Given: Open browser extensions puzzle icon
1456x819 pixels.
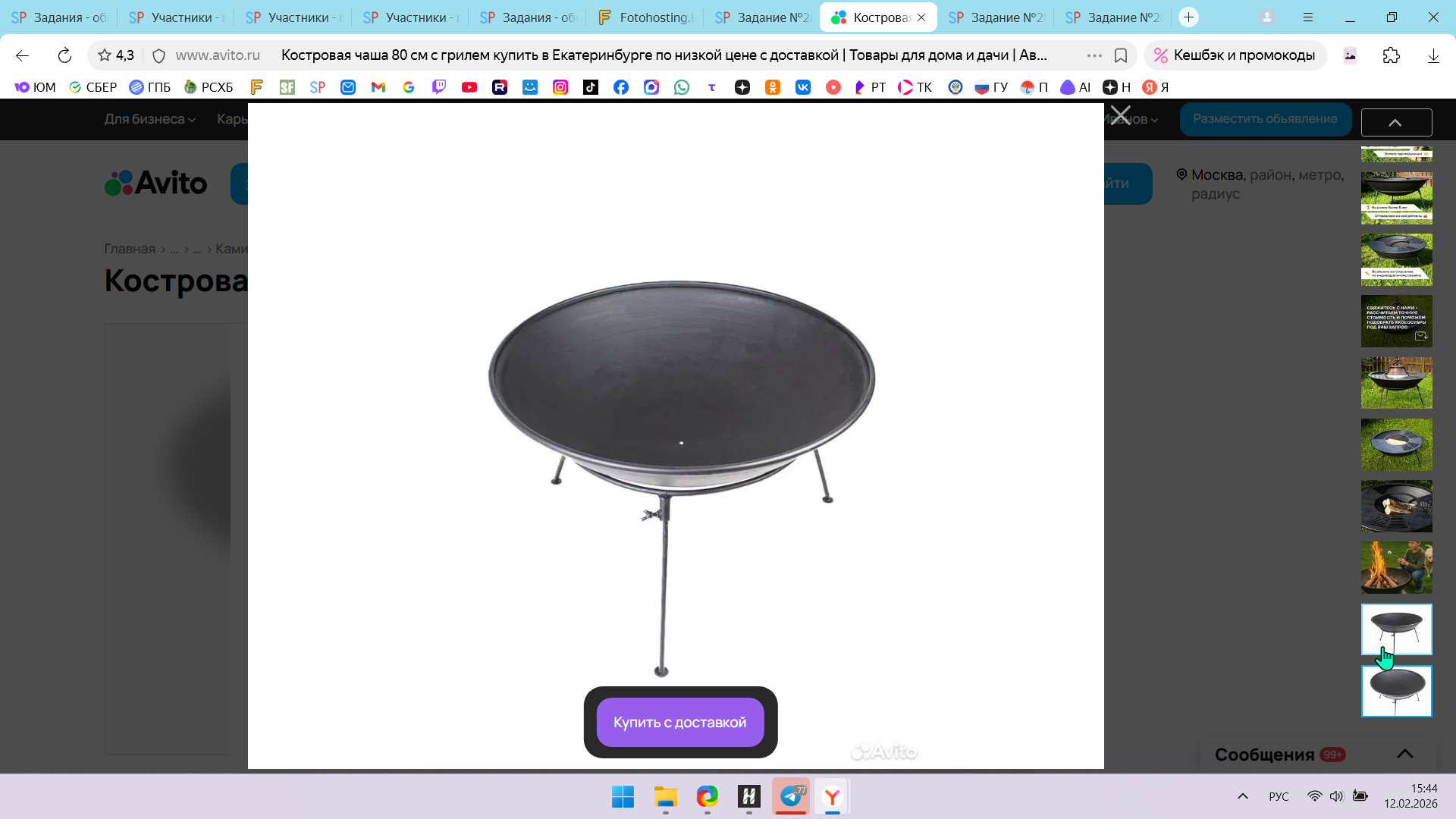Looking at the screenshot, I should [x=1391, y=55].
